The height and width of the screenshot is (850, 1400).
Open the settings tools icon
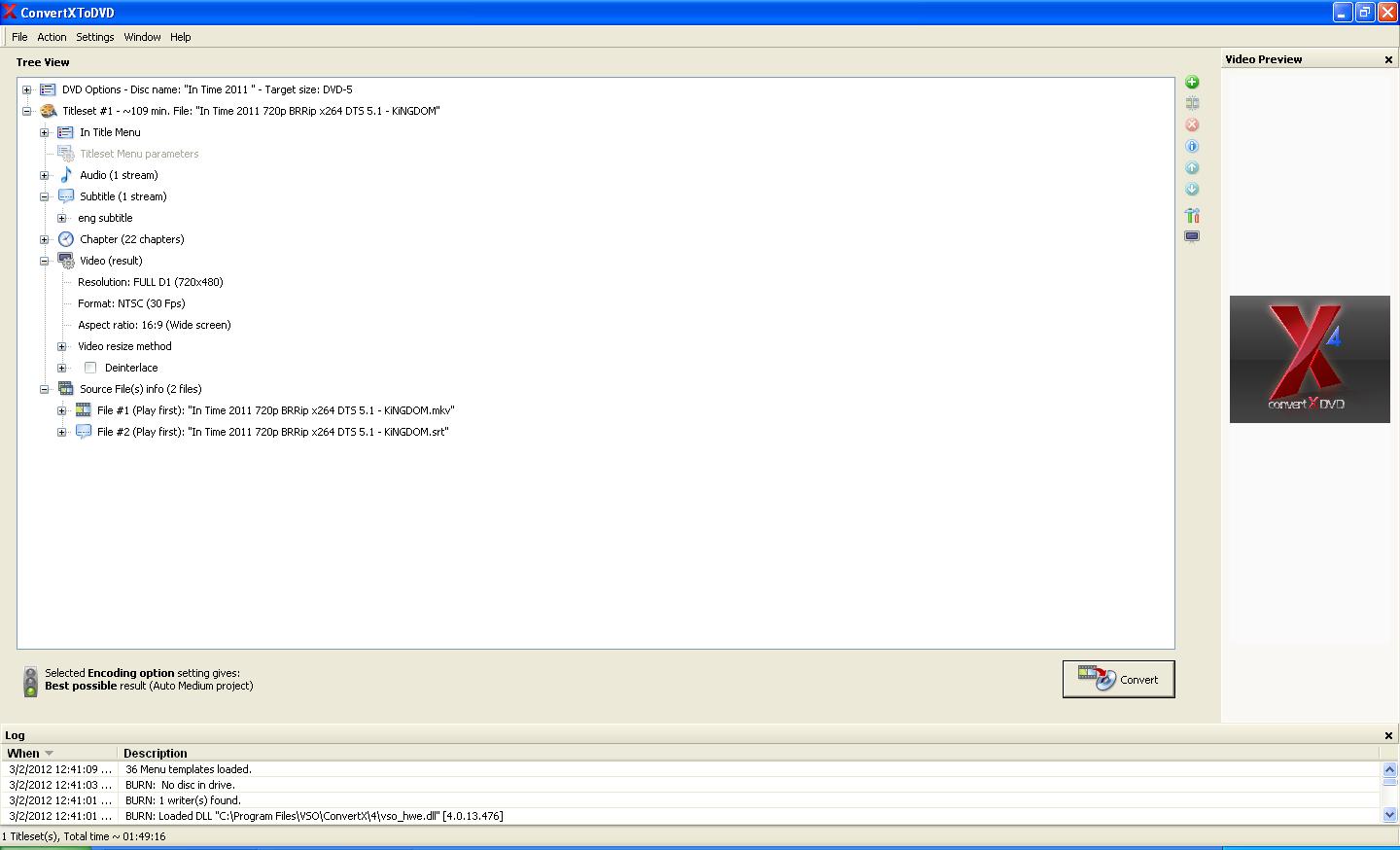click(x=1192, y=215)
